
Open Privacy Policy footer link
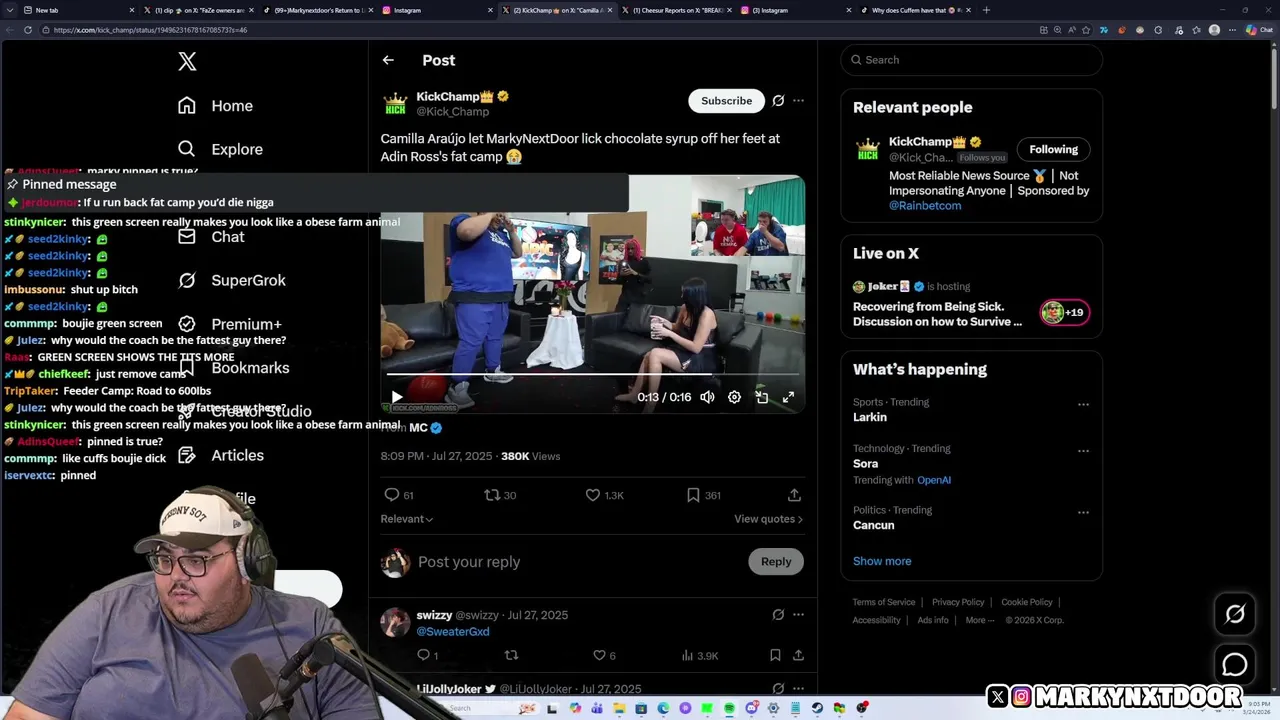[958, 602]
